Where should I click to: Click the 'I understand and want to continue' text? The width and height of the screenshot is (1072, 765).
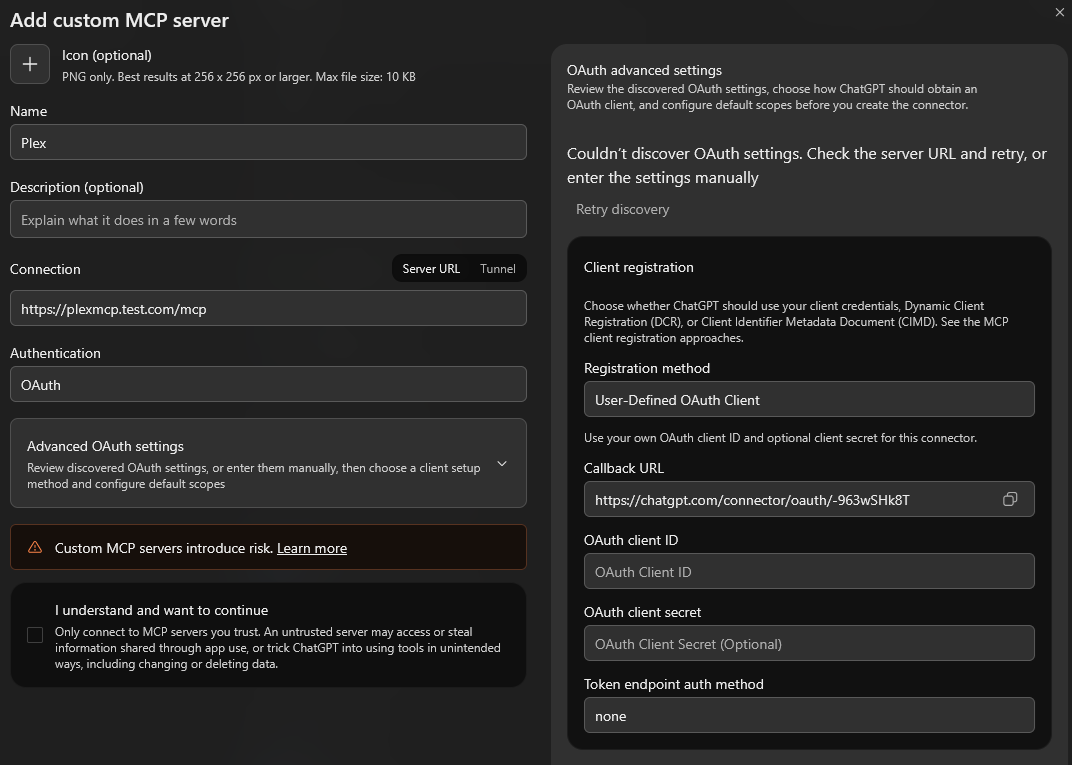[x=161, y=610]
